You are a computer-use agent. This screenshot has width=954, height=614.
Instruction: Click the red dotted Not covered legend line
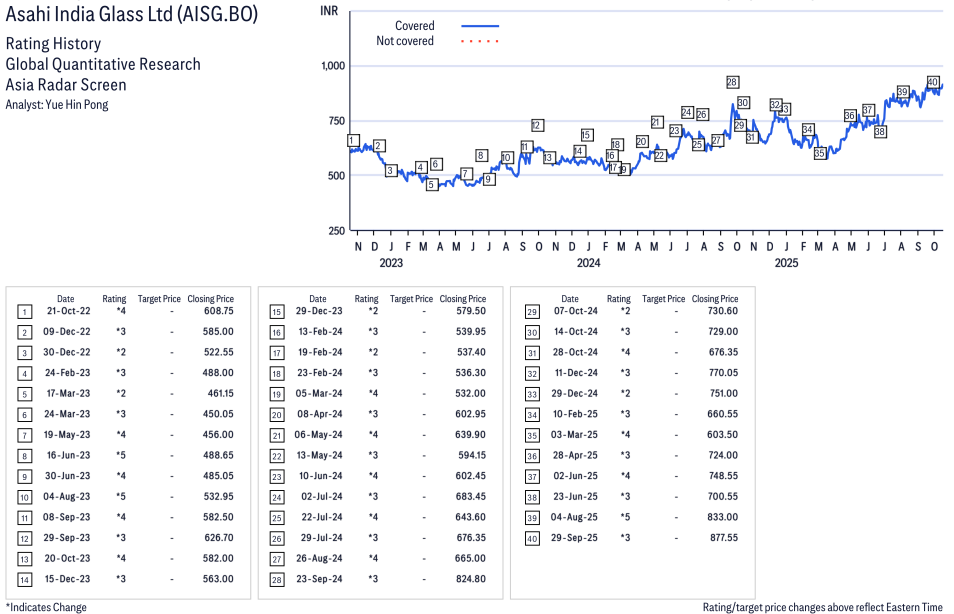click(x=480, y=41)
